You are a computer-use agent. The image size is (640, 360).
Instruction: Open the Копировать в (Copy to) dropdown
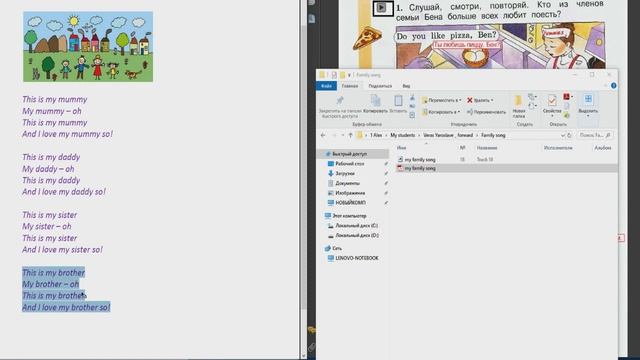coord(442,112)
